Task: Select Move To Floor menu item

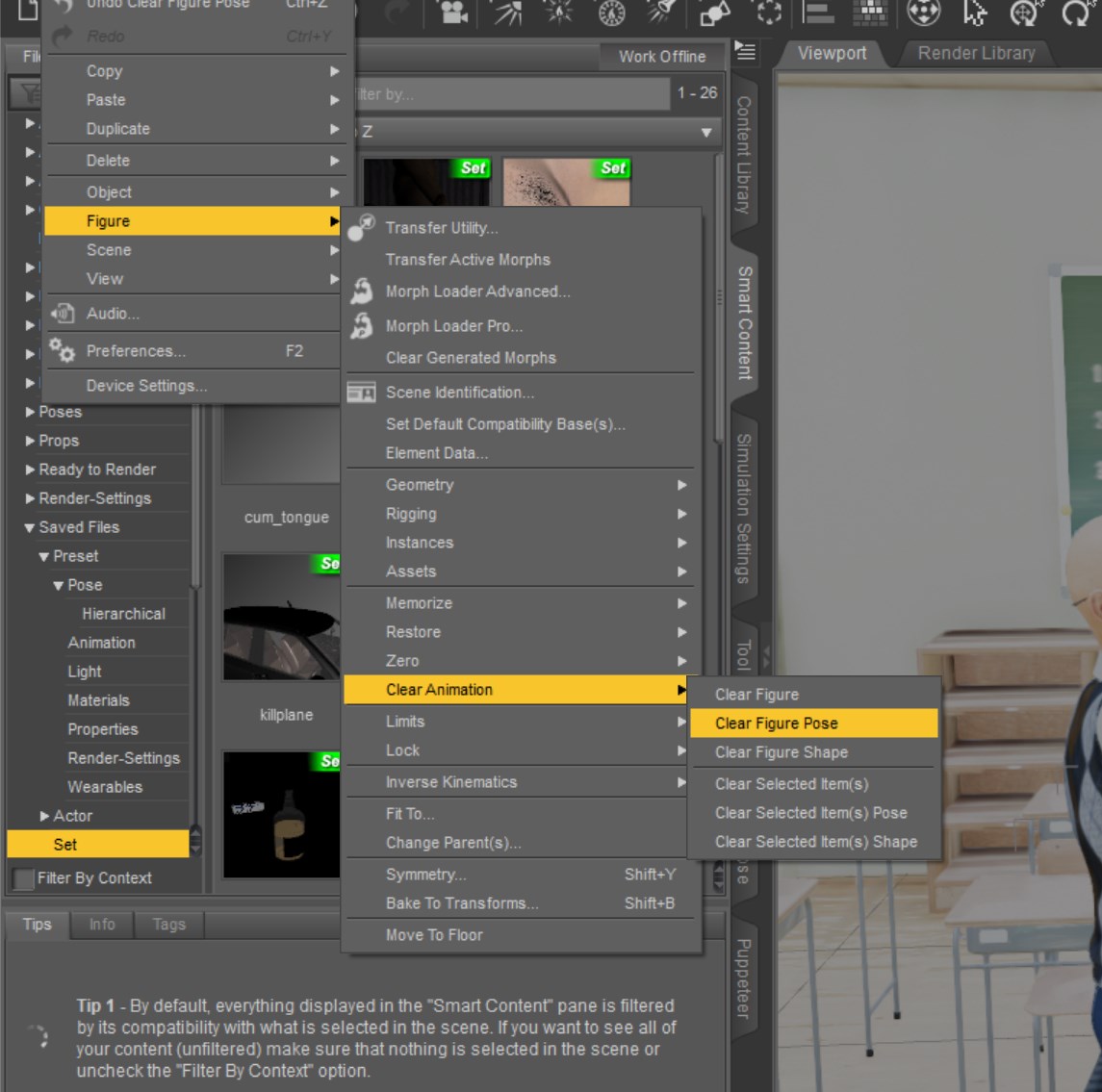Action: pyautogui.click(x=523, y=935)
